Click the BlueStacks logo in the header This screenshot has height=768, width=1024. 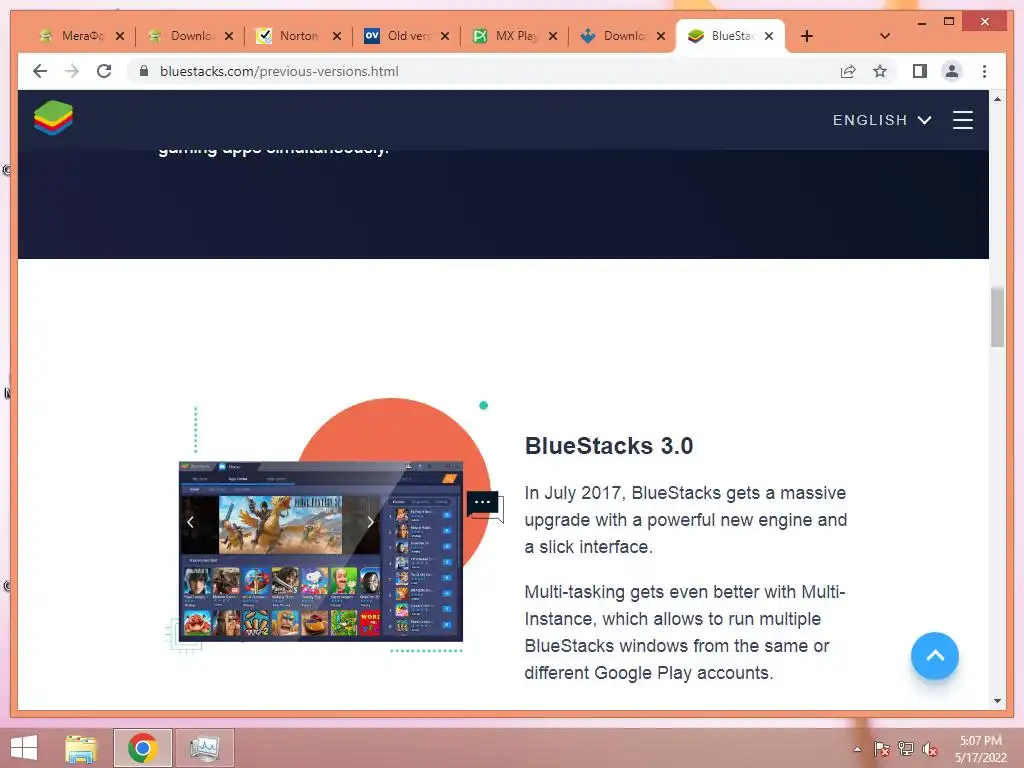point(54,118)
